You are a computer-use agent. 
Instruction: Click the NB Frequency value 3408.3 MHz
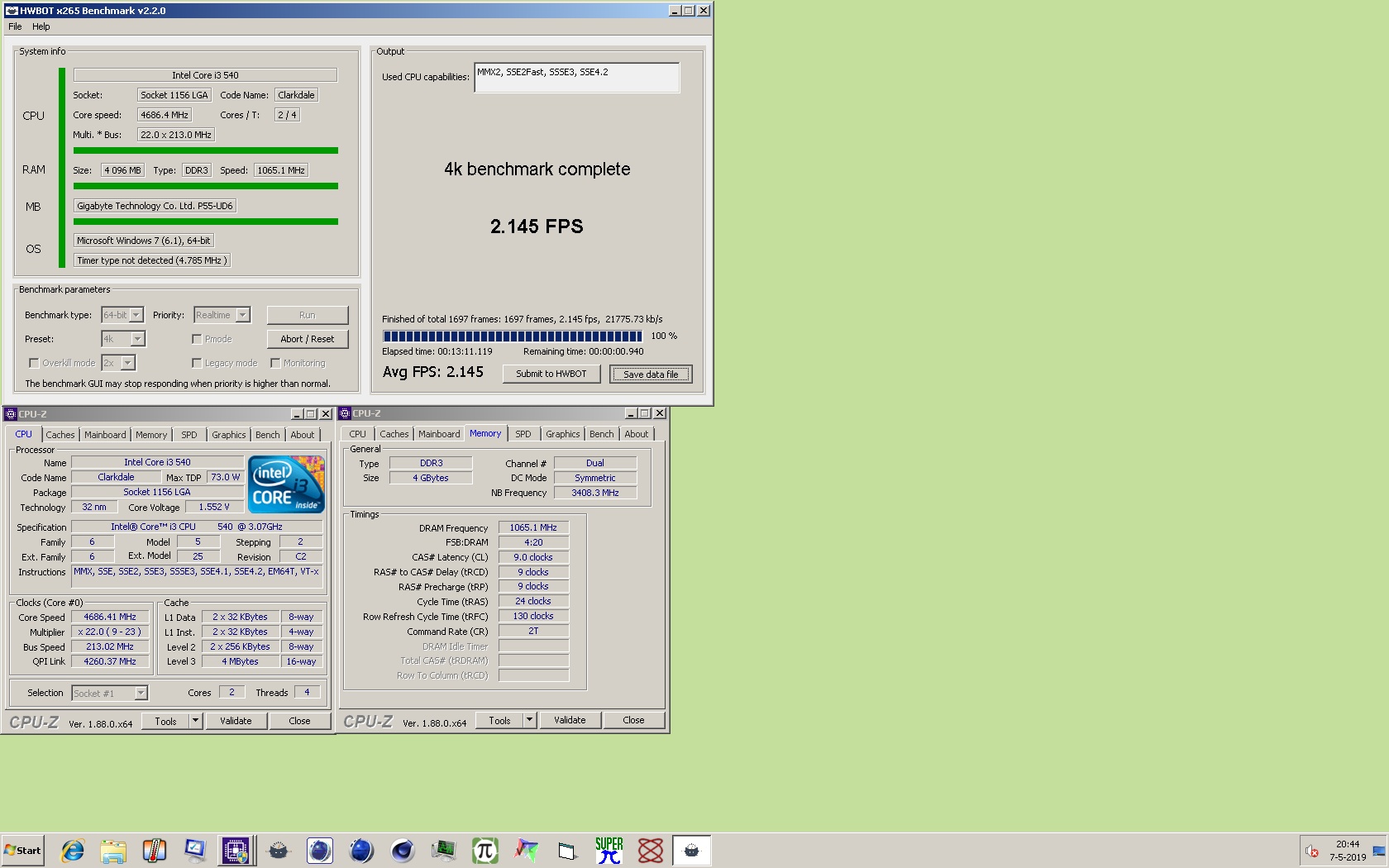[595, 493]
